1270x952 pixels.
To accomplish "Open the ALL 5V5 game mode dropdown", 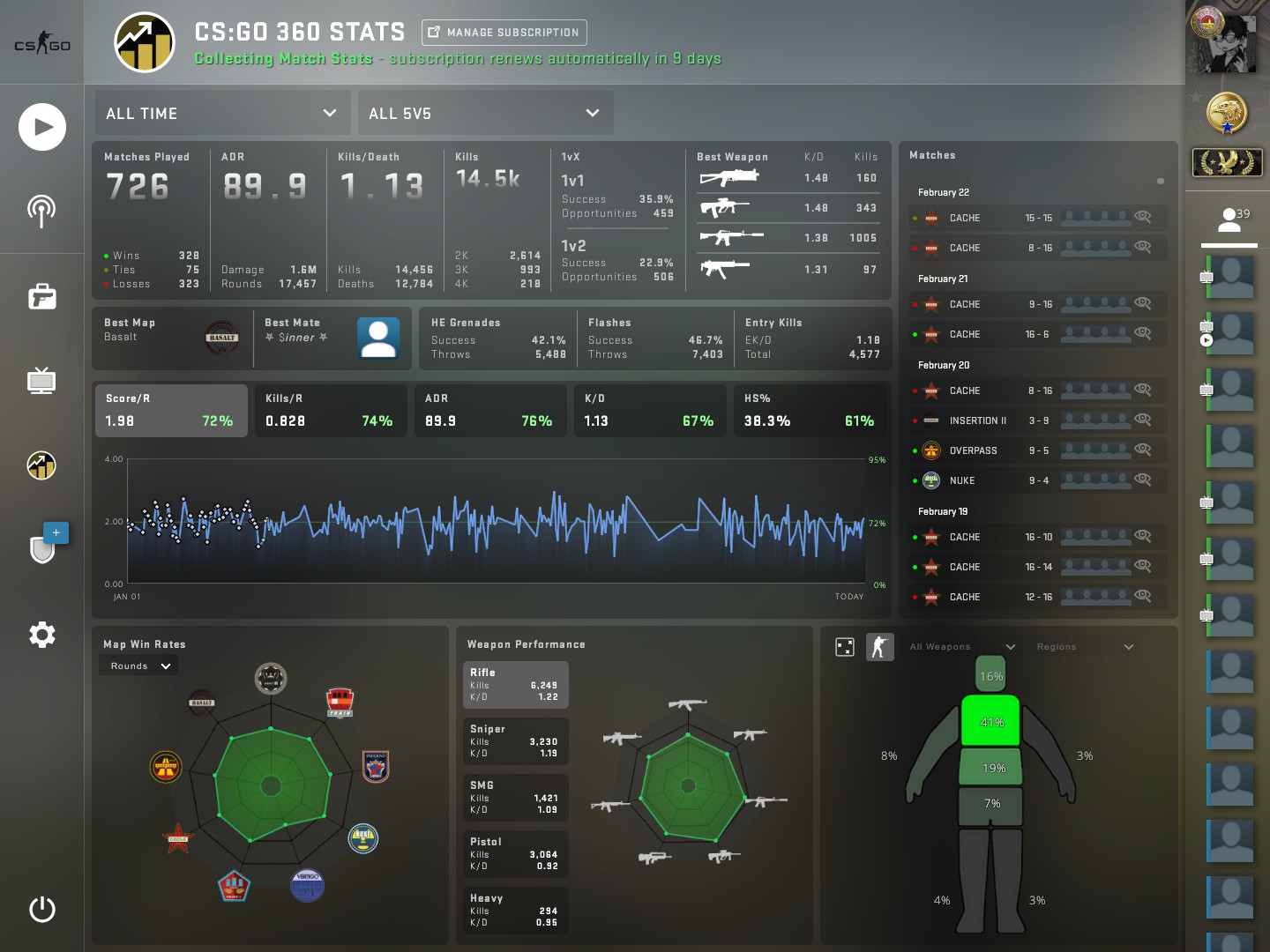I will click(485, 113).
